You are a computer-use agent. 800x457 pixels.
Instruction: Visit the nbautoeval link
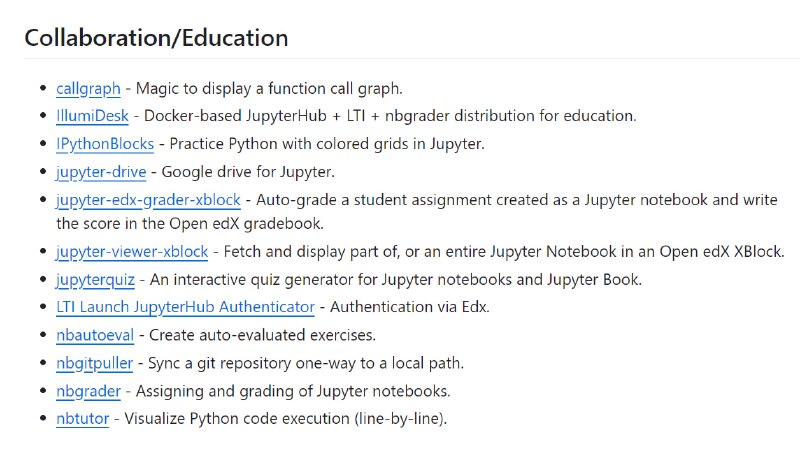tap(95, 335)
